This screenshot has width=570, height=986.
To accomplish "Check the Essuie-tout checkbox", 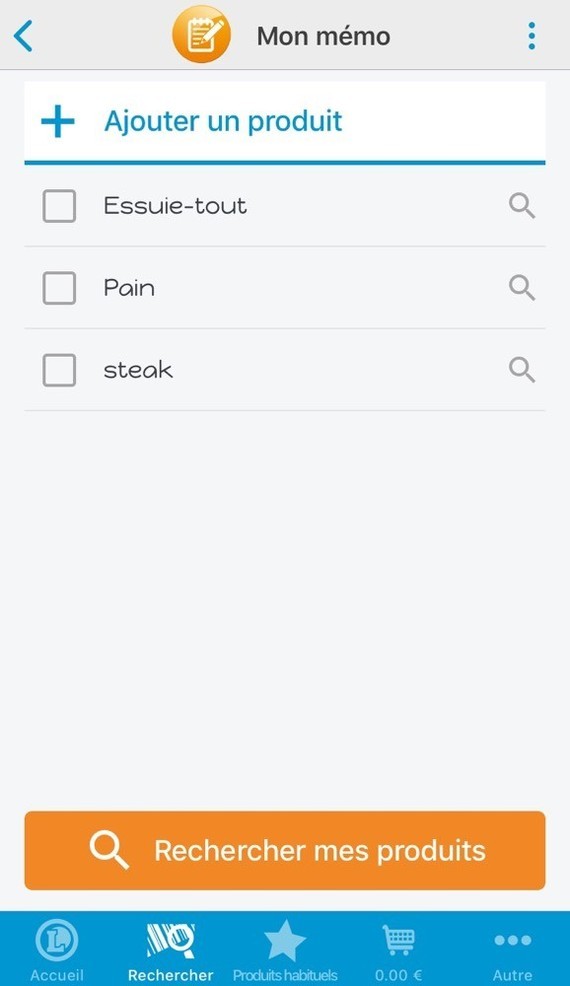I will 59,206.
